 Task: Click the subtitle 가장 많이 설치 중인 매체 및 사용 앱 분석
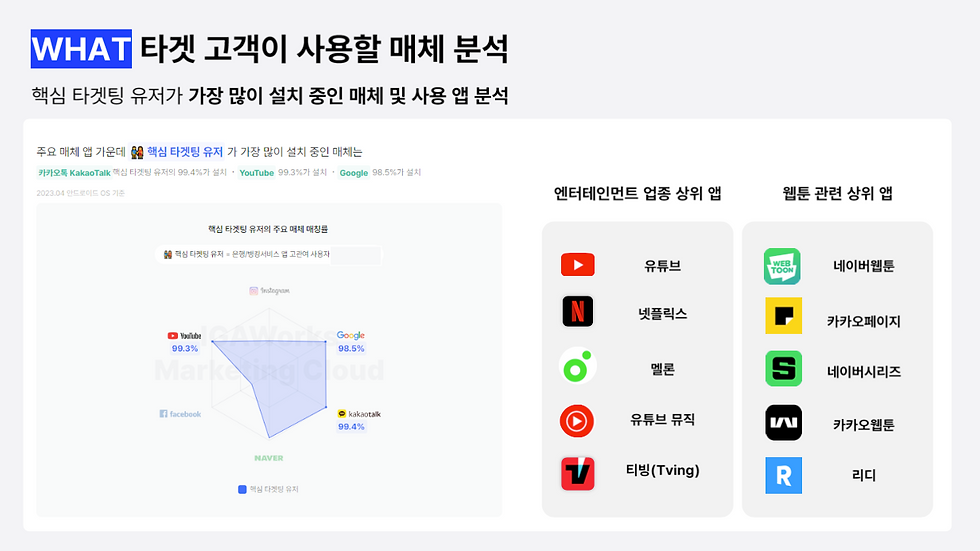[349, 96]
